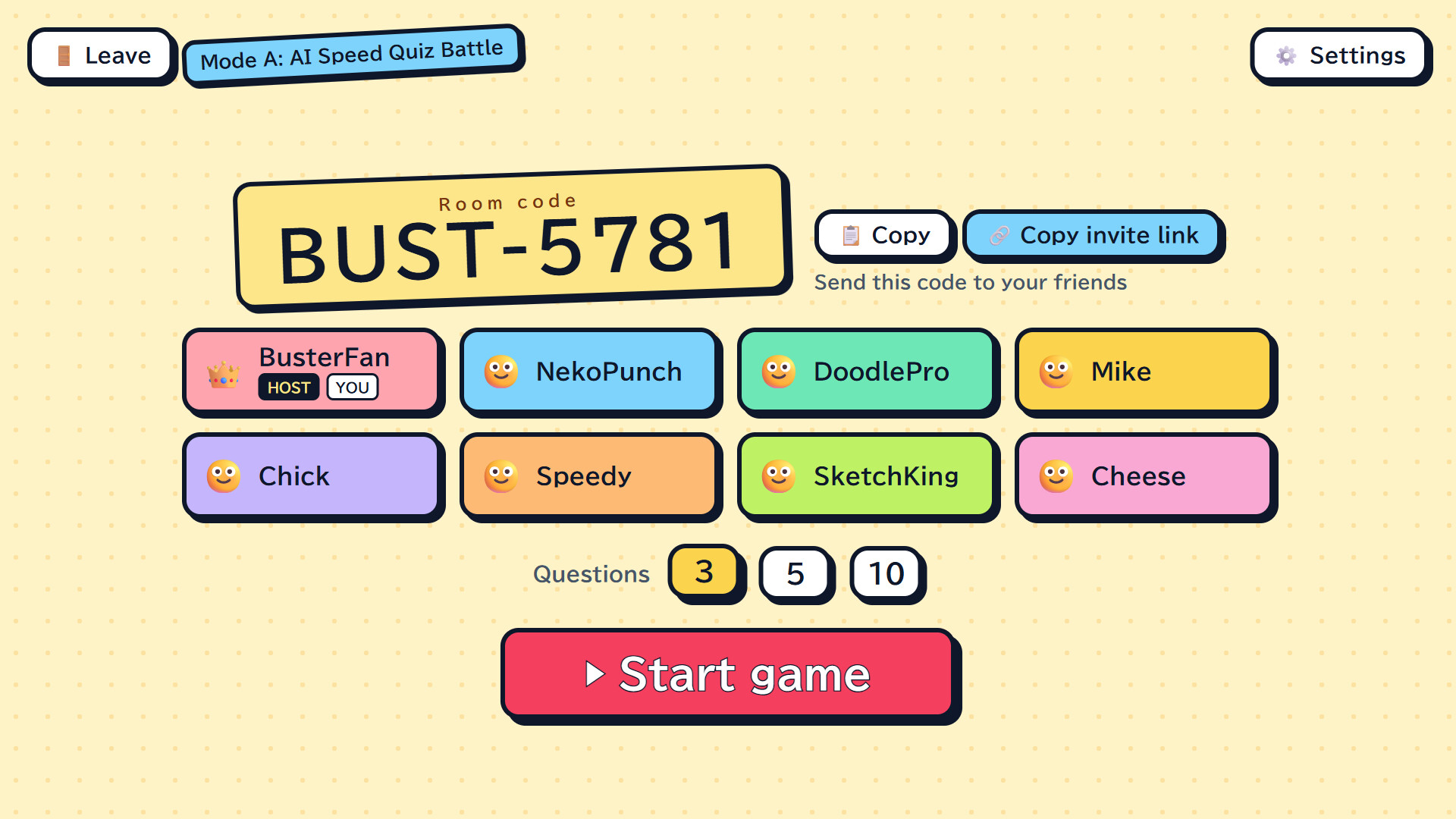Click the gear icon in Settings

[1286, 55]
